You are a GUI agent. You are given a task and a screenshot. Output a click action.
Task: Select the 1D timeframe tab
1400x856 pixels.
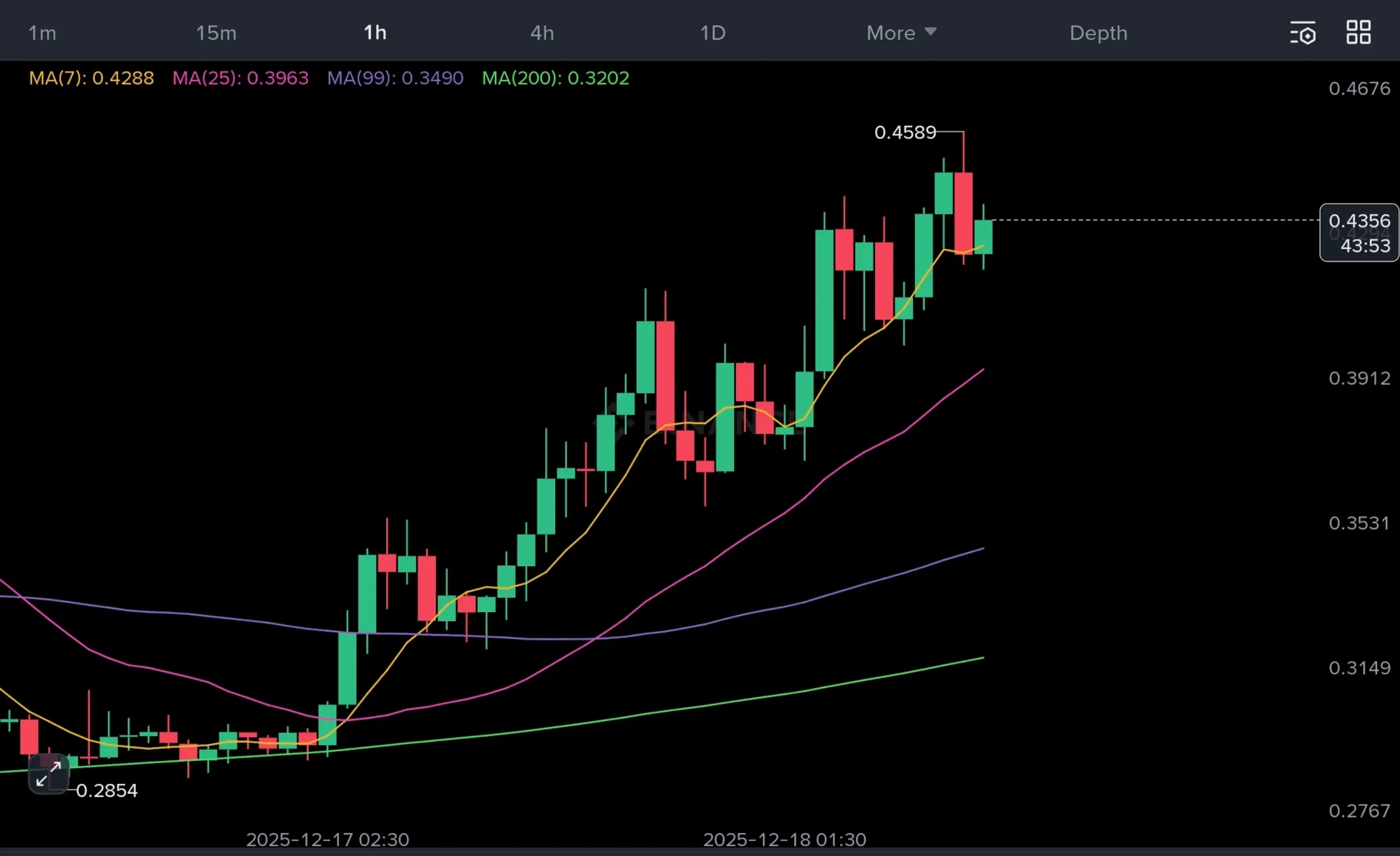[713, 33]
